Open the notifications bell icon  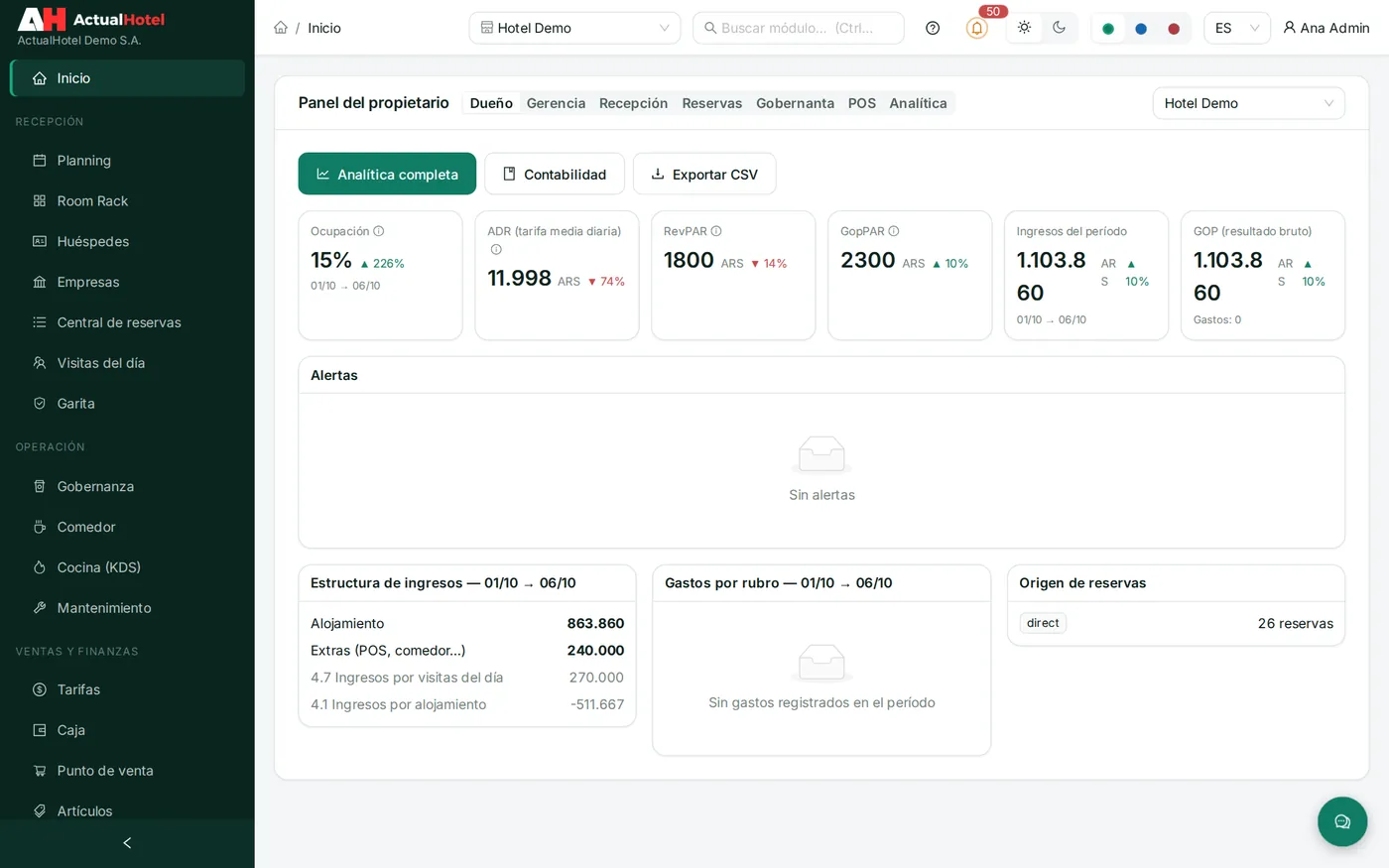tap(976, 28)
